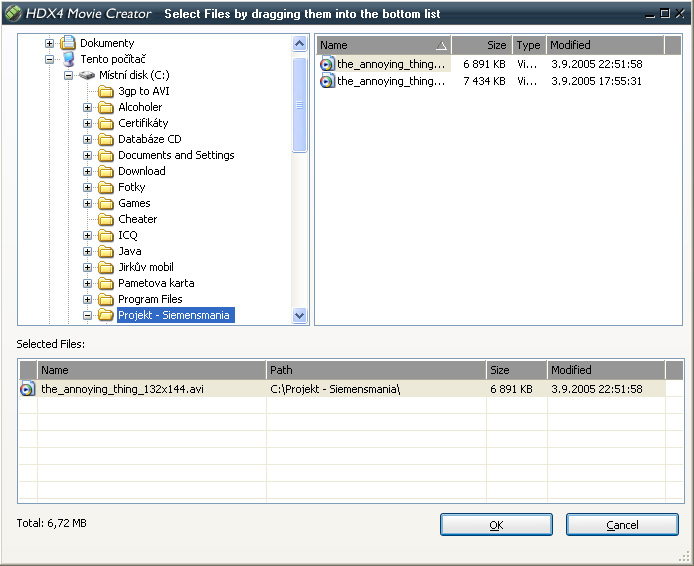694x566 pixels.
Task: Collapse the Projekt - Siemensmania node
Action: (x=87, y=316)
